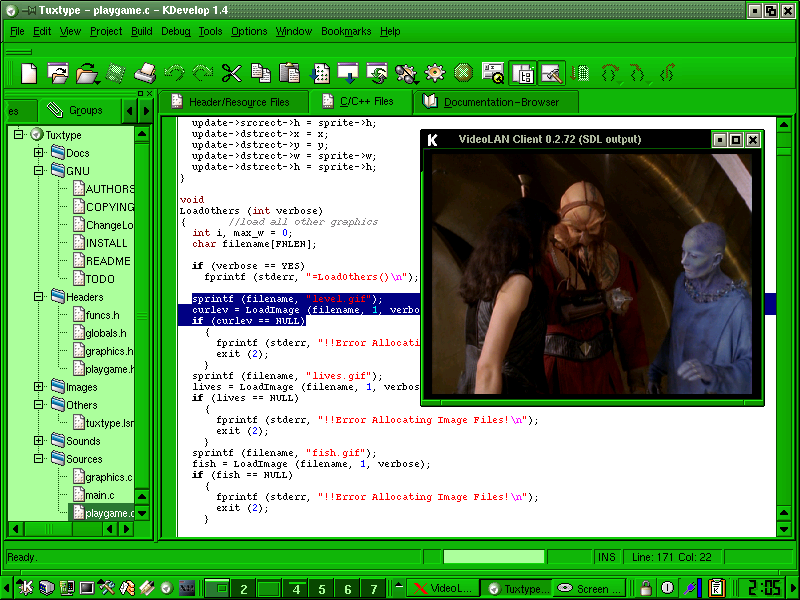Expand the Docs folder node
The width and height of the screenshot is (800, 600).
(38, 153)
